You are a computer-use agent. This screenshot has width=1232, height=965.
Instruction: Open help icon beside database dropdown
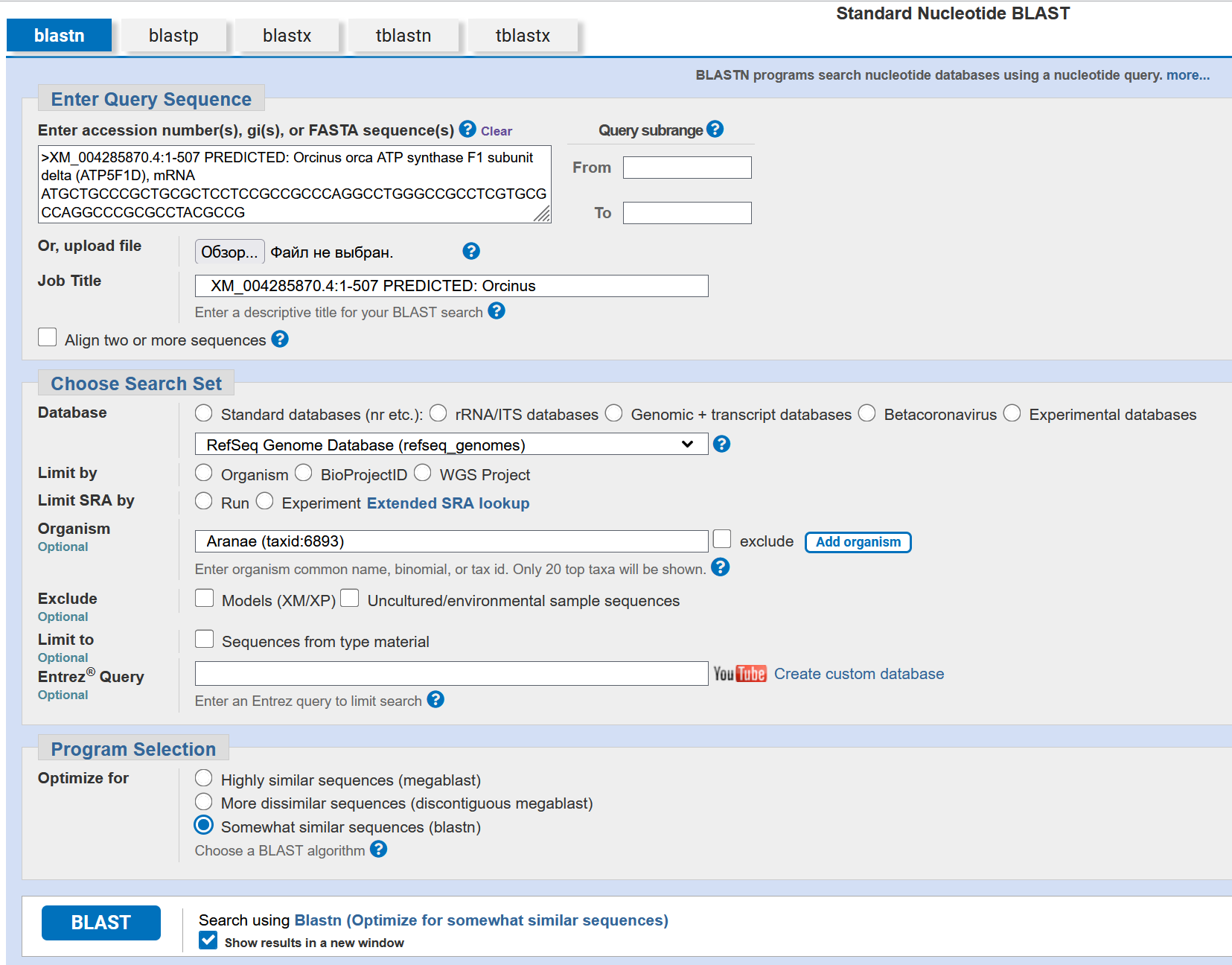(721, 444)
